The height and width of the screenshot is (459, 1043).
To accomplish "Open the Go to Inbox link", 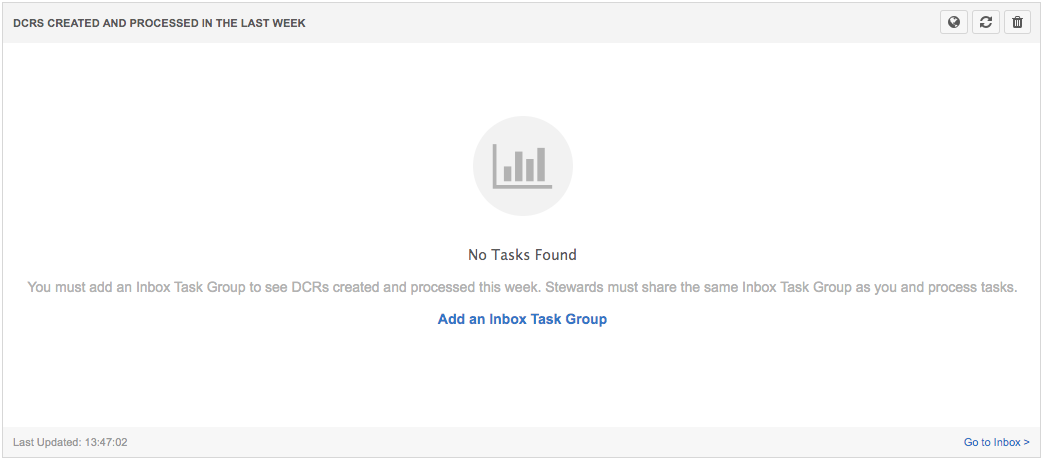I will pos(996,442).
